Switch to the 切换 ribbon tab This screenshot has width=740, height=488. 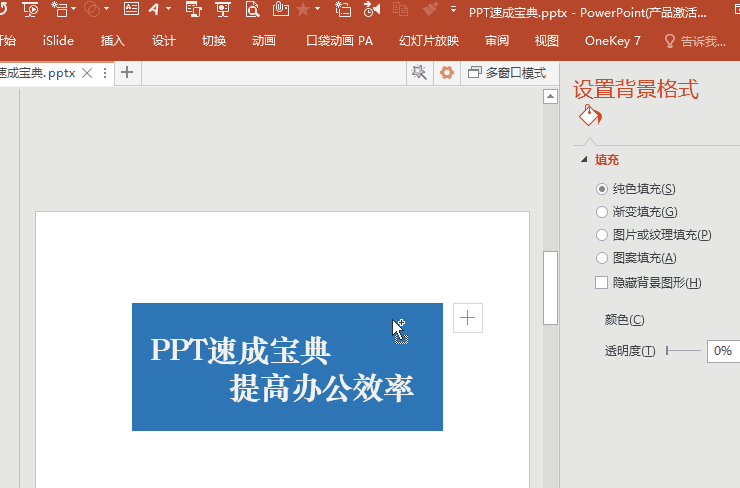[x=214, y=41]
